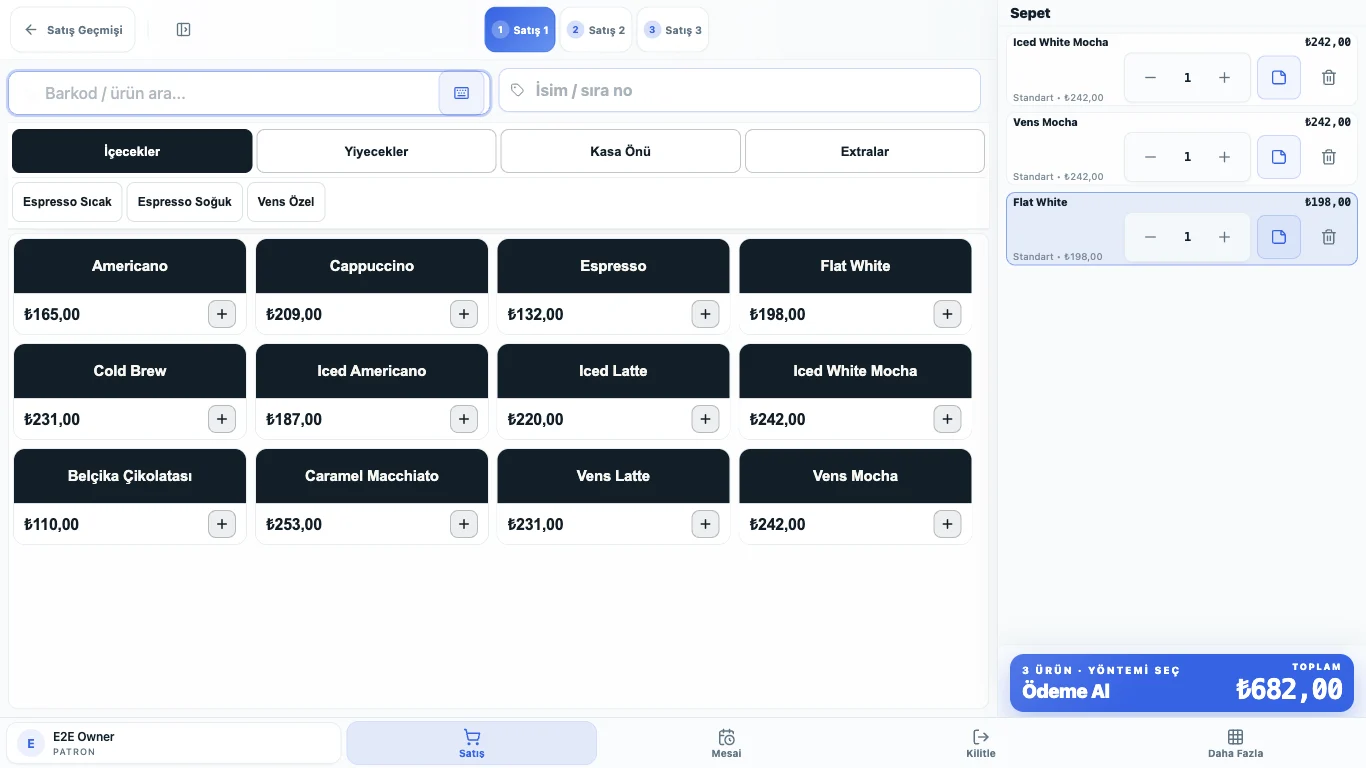Filter by Espresso Sıcak subcategory
The width and height of the screenshot is (1366, 768).
(67, 202)
